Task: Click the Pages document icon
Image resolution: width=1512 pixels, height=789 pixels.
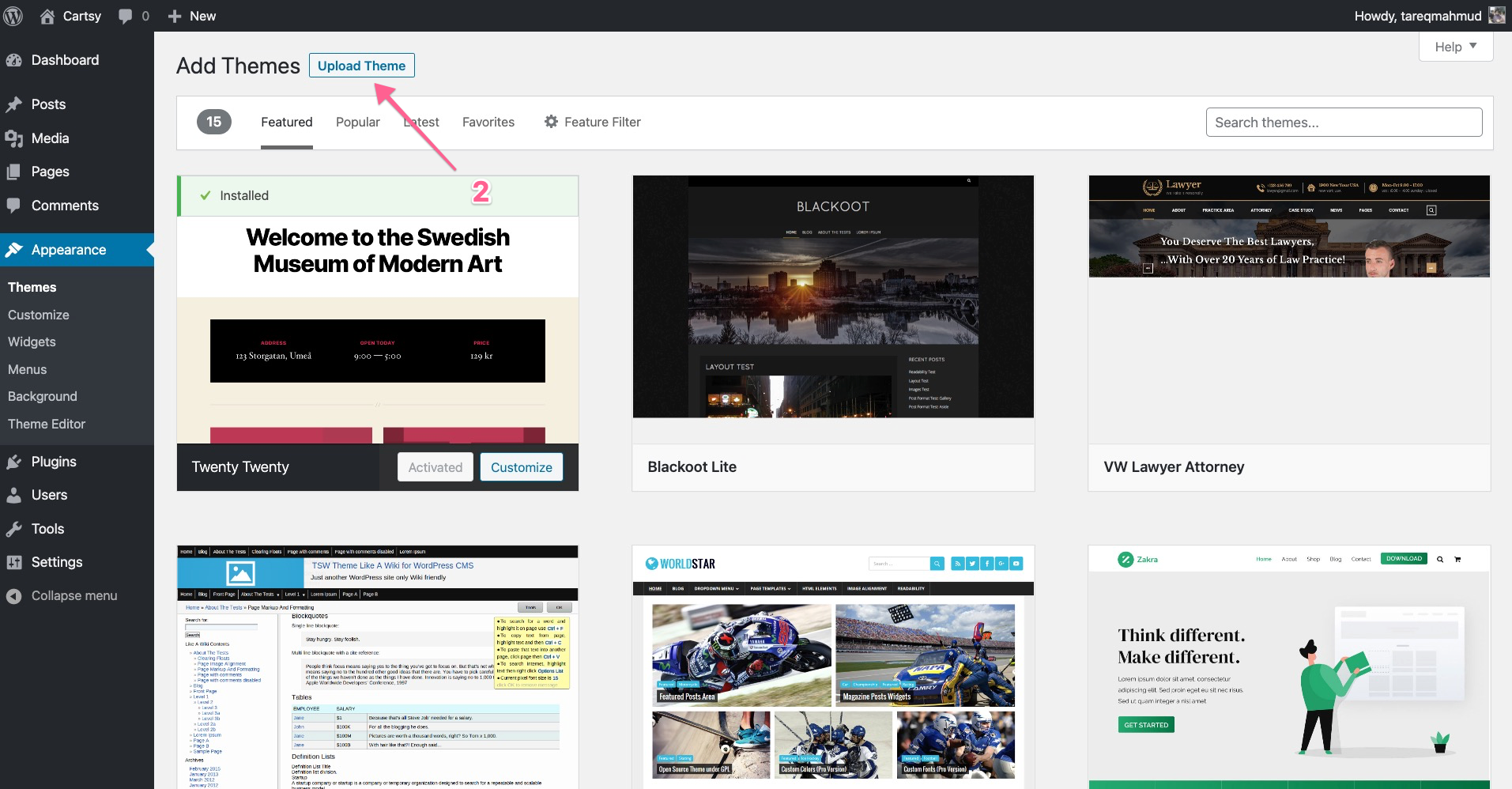Action: (13, 172)
